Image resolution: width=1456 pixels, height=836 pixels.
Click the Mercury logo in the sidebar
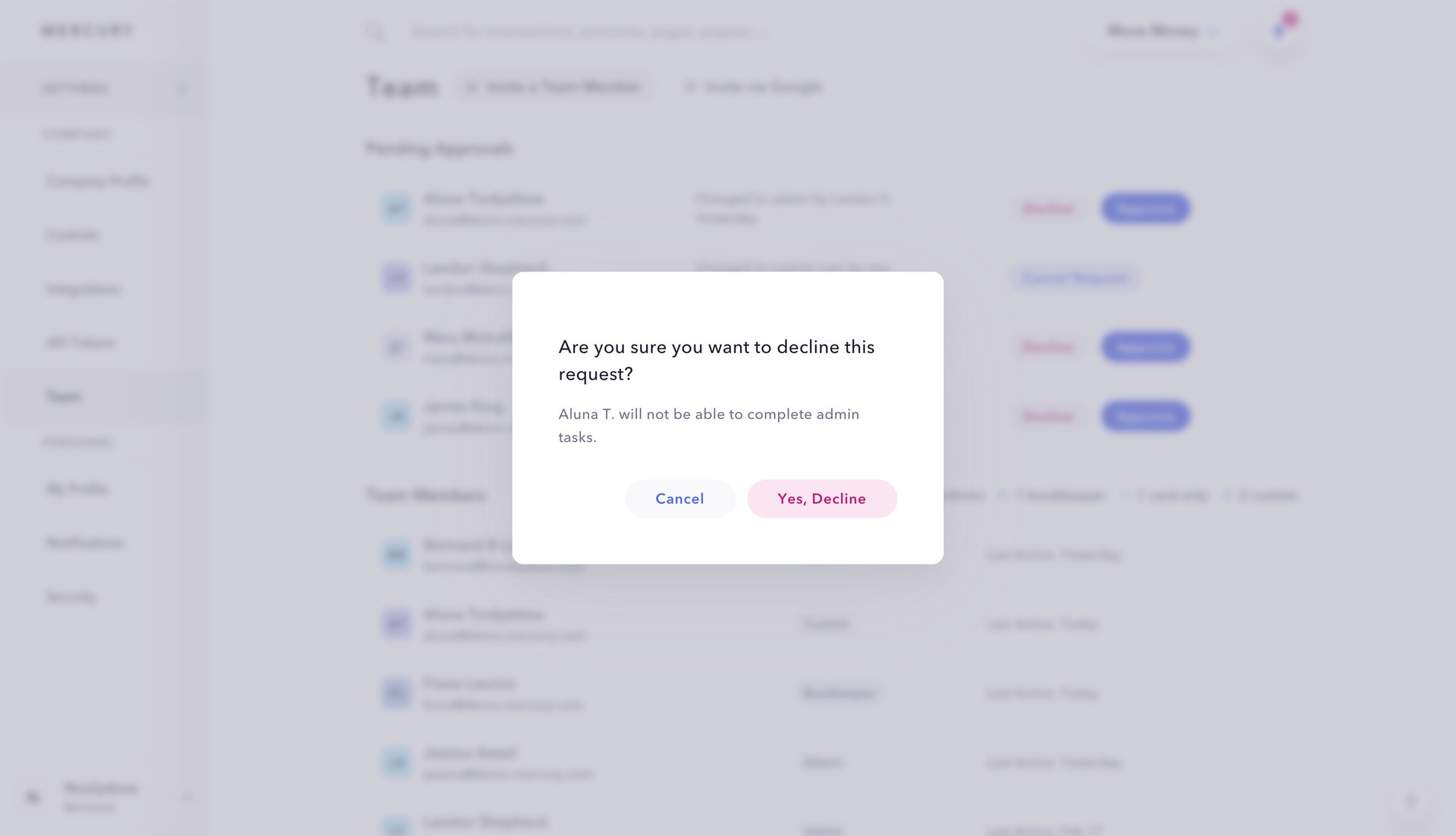(87, 30)
